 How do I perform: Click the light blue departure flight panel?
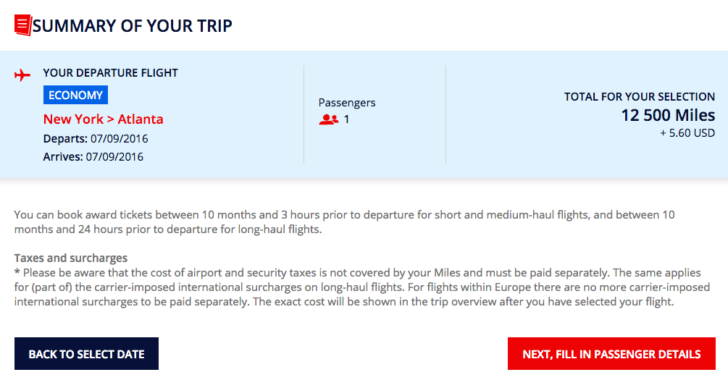(x=364, y=114)
